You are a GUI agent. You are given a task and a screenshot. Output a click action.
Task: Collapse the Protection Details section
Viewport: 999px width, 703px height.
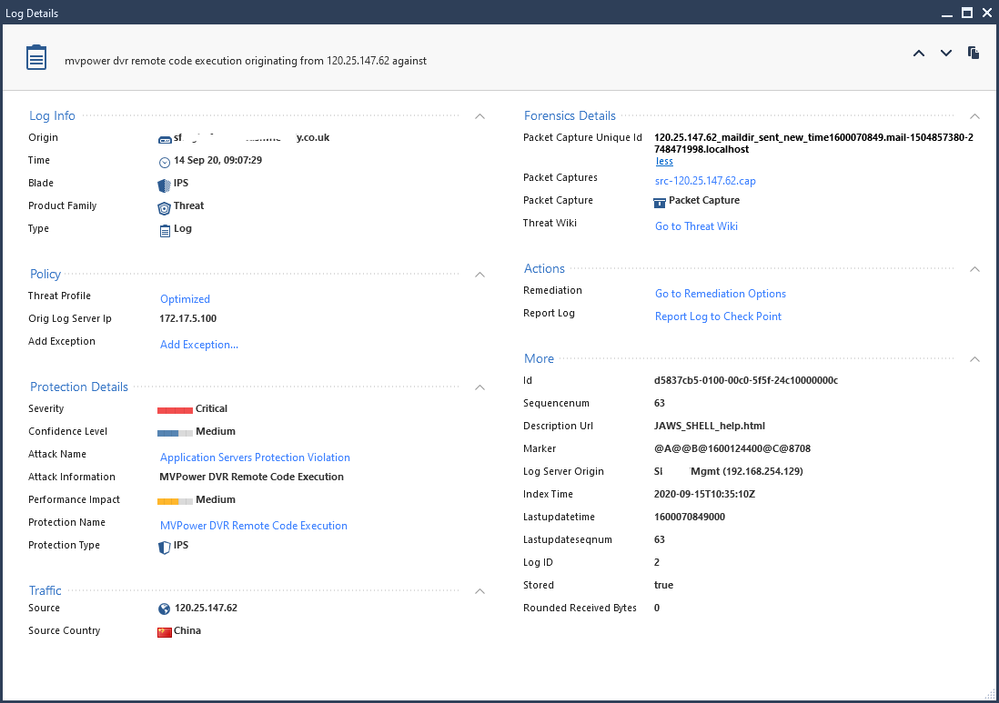[480, 388]
